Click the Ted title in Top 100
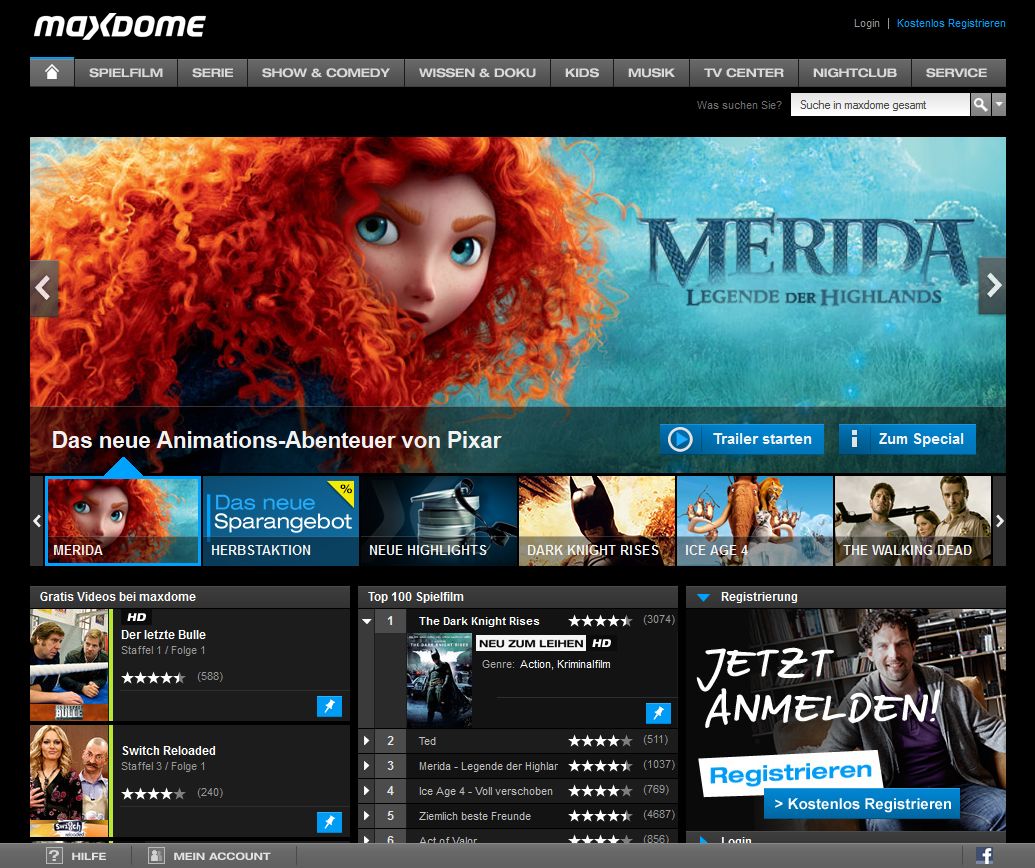This screenshot has width=1035, height=868. point(427,741)
